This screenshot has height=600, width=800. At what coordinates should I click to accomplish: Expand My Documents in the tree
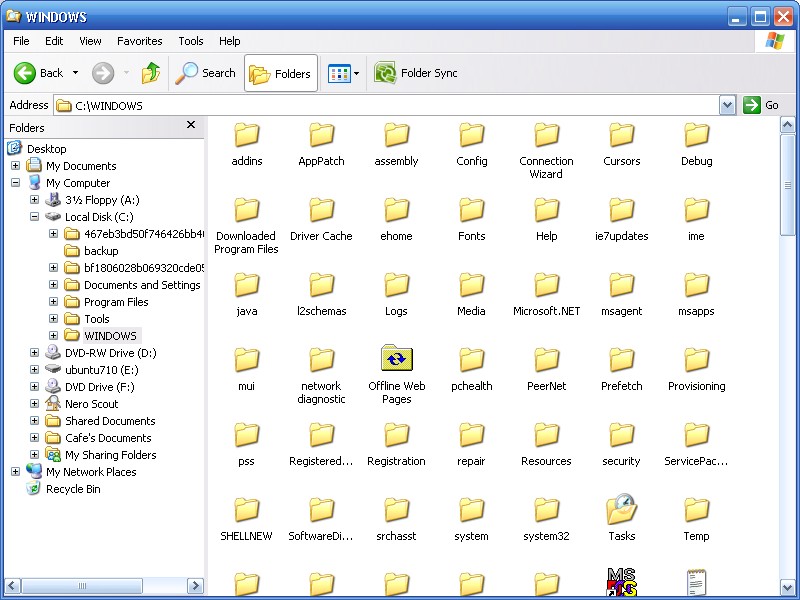pos(15,165)
